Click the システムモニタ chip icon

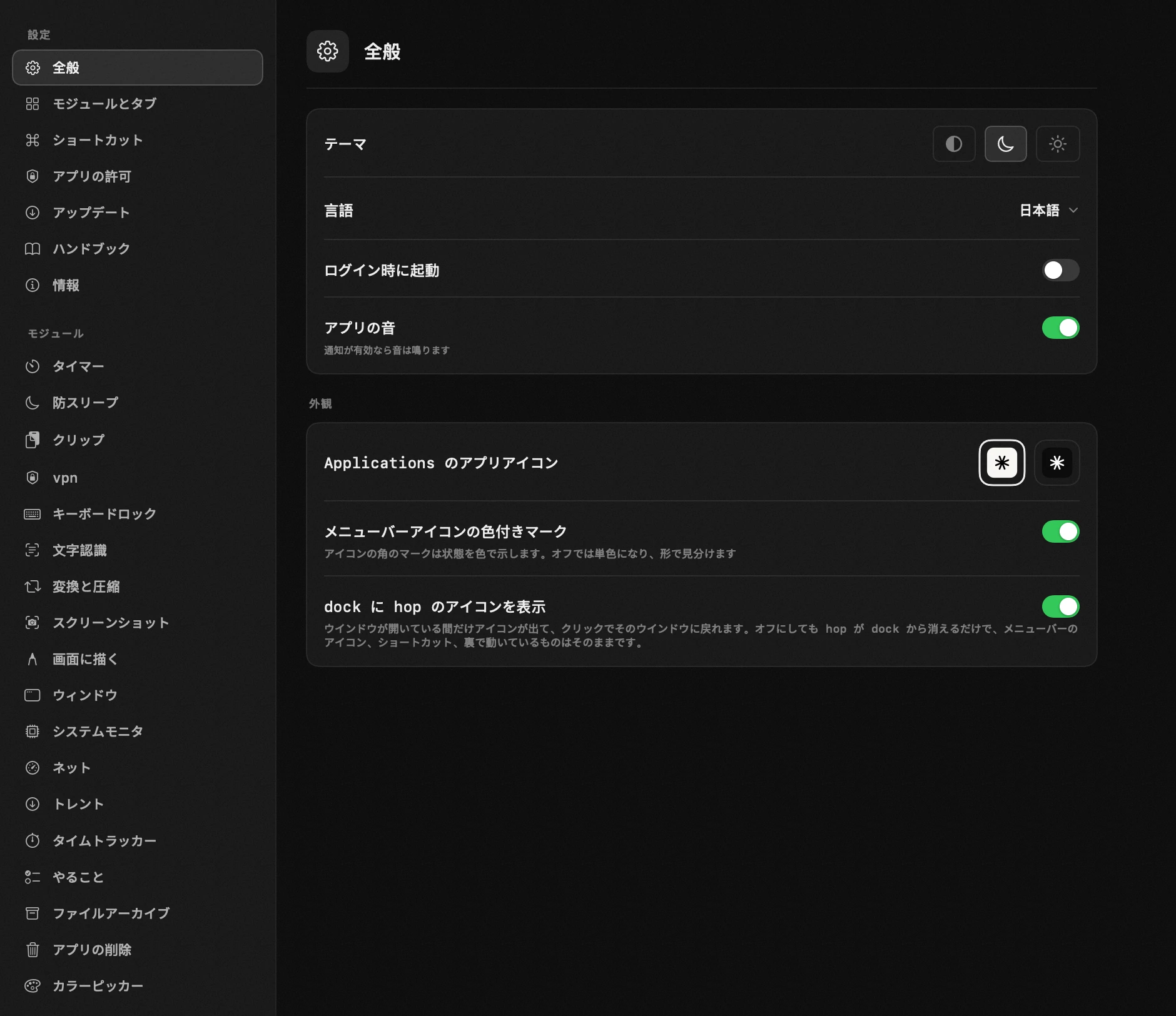point(33,732)
